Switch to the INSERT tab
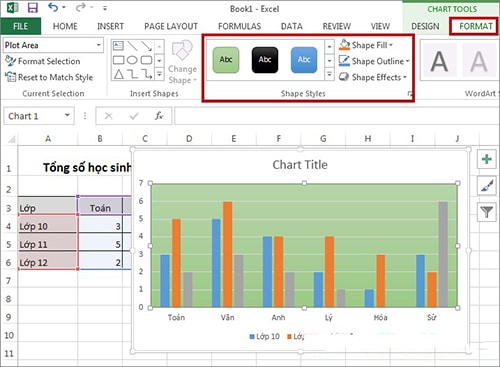 coord(110,26)
